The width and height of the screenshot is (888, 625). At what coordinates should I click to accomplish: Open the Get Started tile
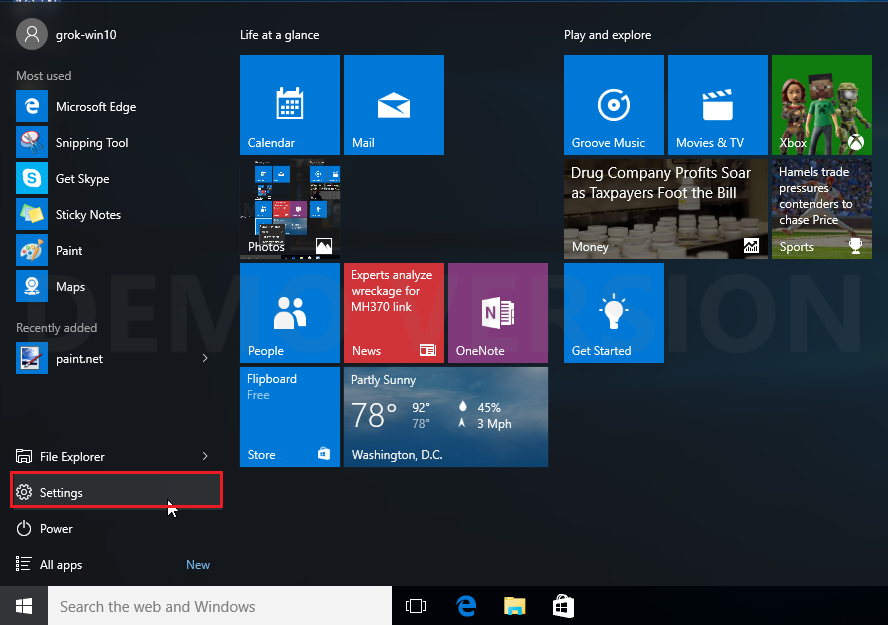point(614,312)
